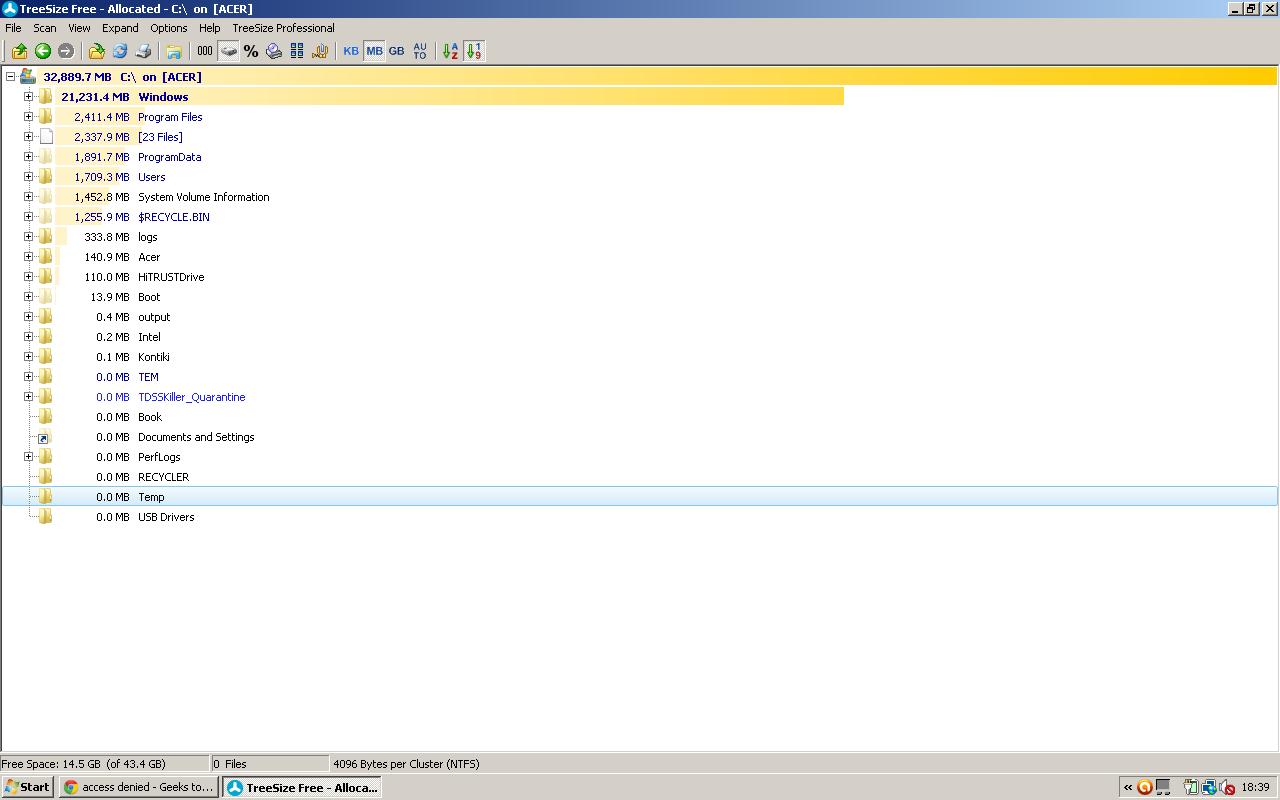Click the muted volume tray icon

pyautogui.click(x=1227, y=787)
